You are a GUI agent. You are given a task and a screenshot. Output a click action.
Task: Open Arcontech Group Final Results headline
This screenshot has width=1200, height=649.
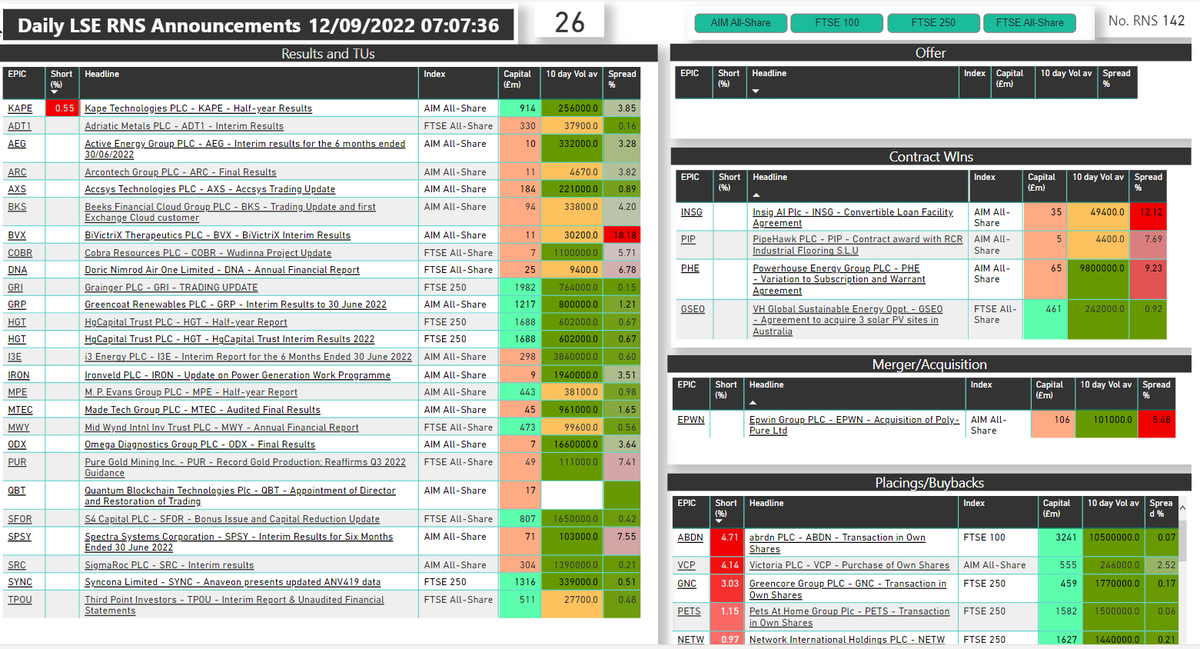(x=180, y=172)
